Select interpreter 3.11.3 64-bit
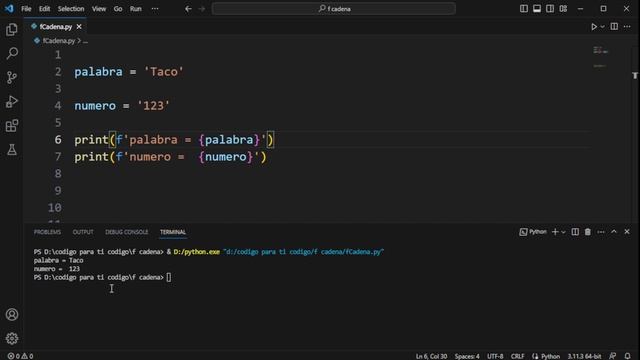The width and height of the screenshot is (640, 360). coord(584,356)
